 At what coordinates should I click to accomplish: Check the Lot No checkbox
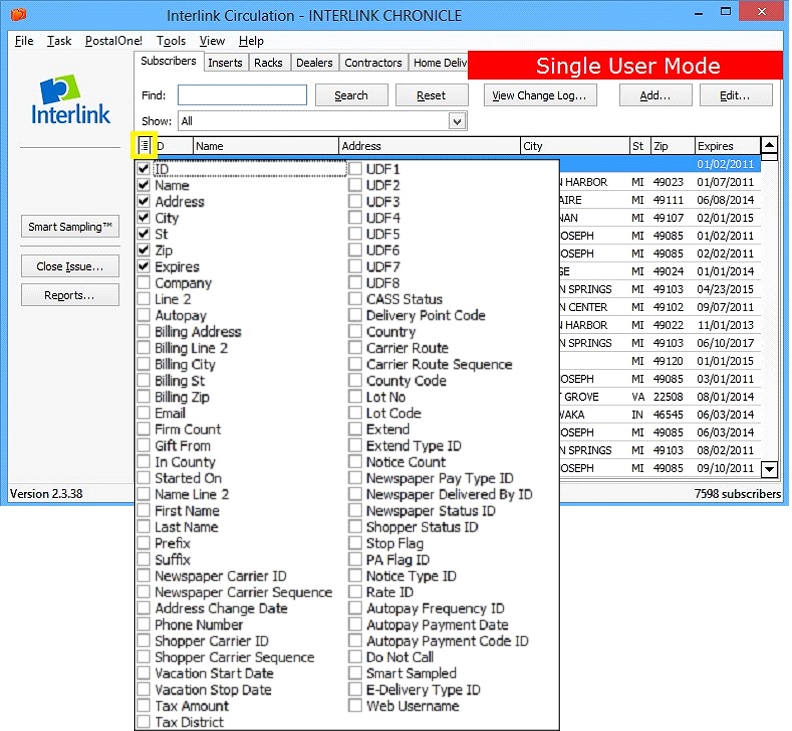pos(355,397)
